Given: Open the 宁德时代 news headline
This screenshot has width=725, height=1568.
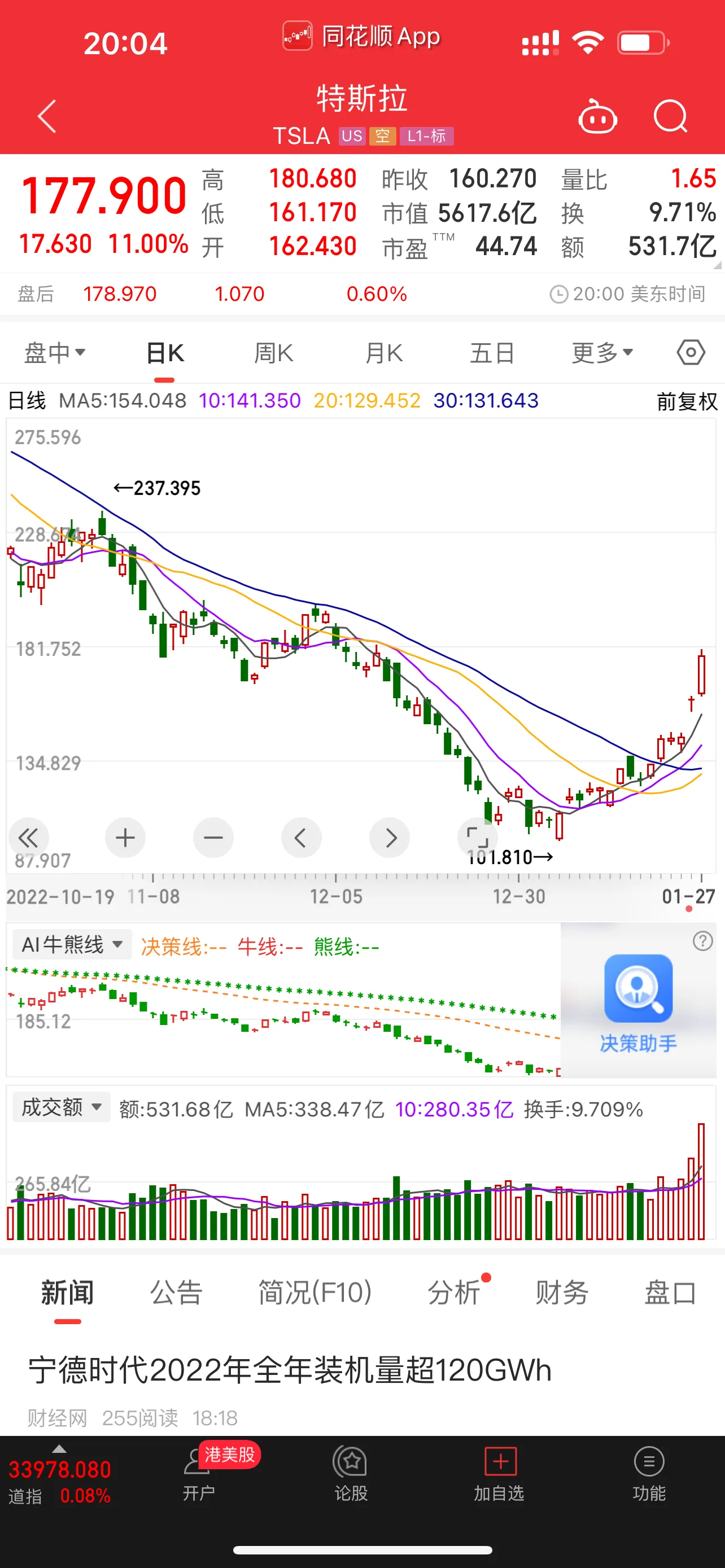Looking at the screenshot, I should coord(290,1370).
